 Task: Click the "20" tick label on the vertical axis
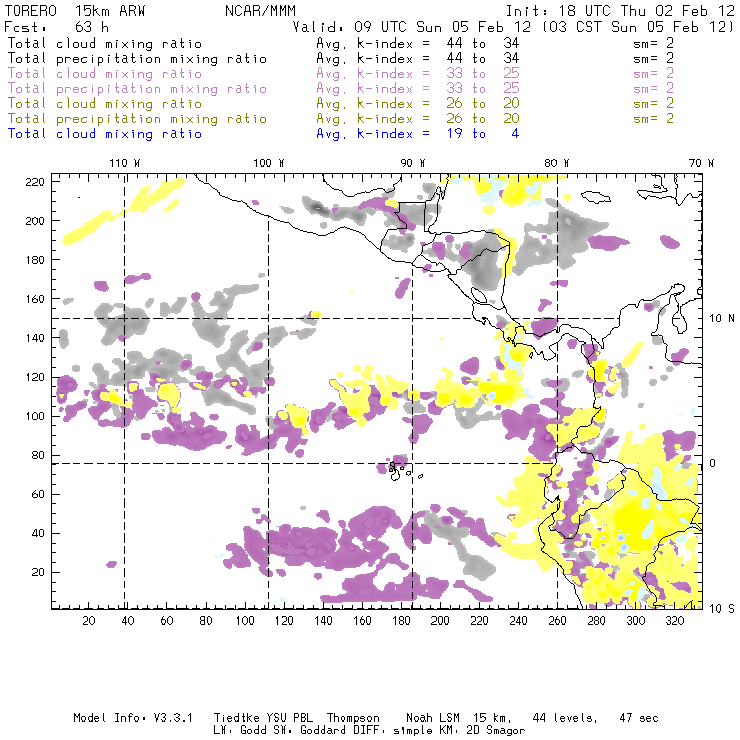point(38,572)
